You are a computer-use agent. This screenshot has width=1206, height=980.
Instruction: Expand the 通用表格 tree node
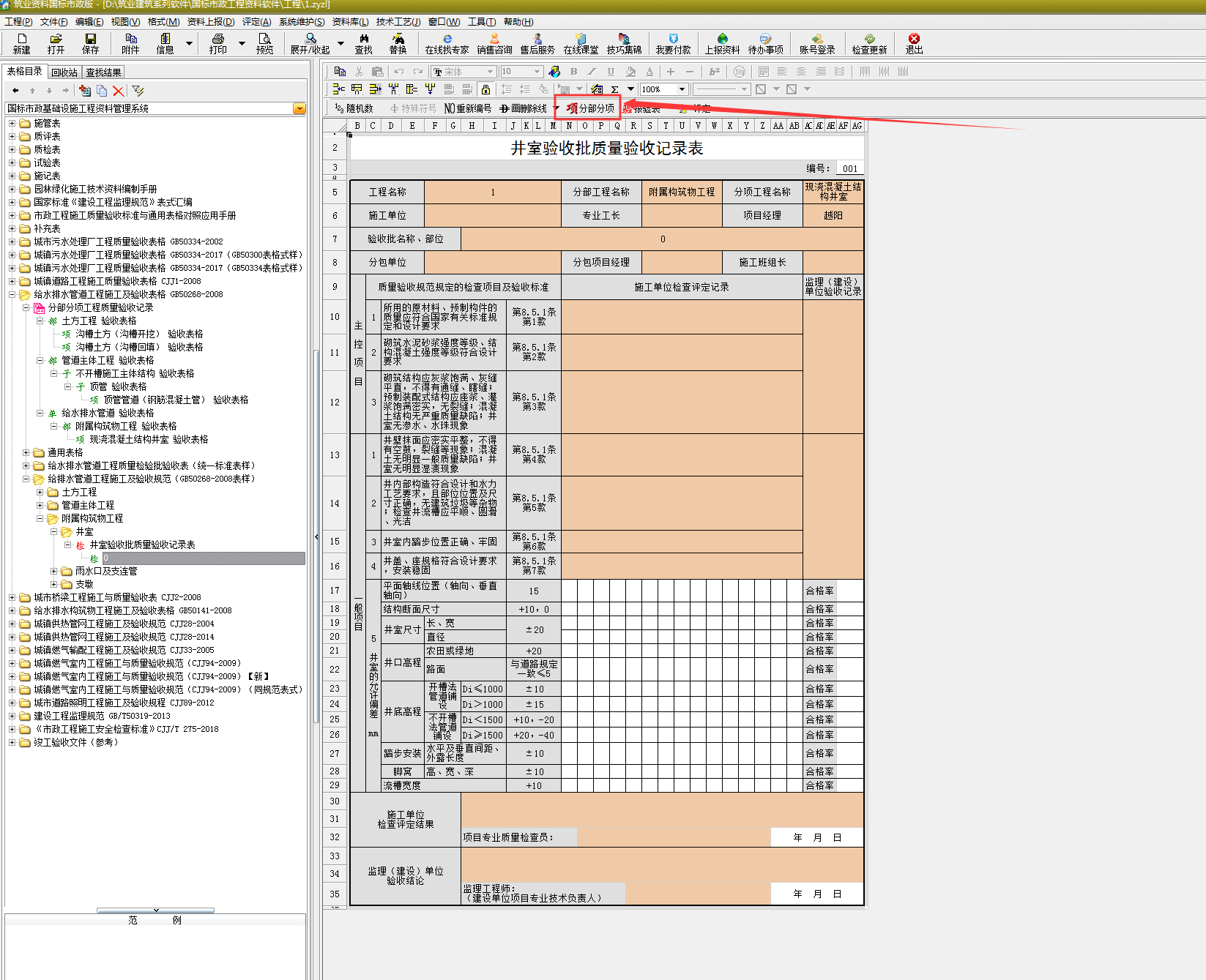[26, 452]
